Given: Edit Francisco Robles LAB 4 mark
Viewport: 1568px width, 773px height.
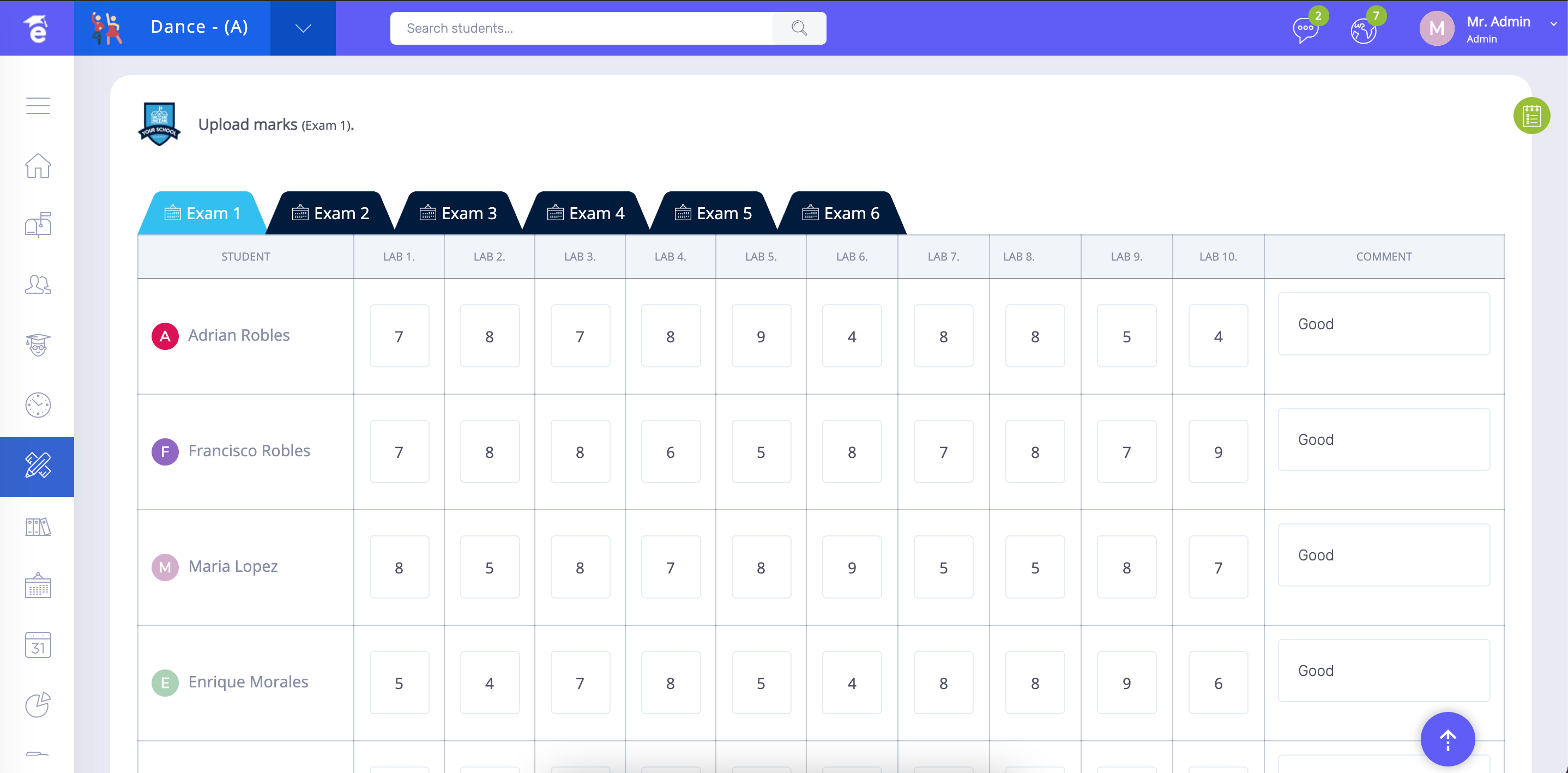Looking at the screenshot, I should point(671,451).
